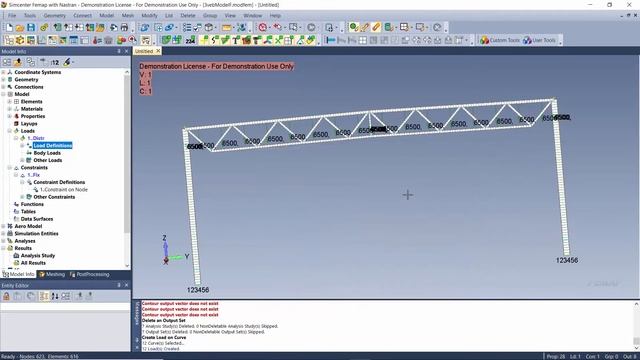
Task: Open the File menu
Action: 12,16
